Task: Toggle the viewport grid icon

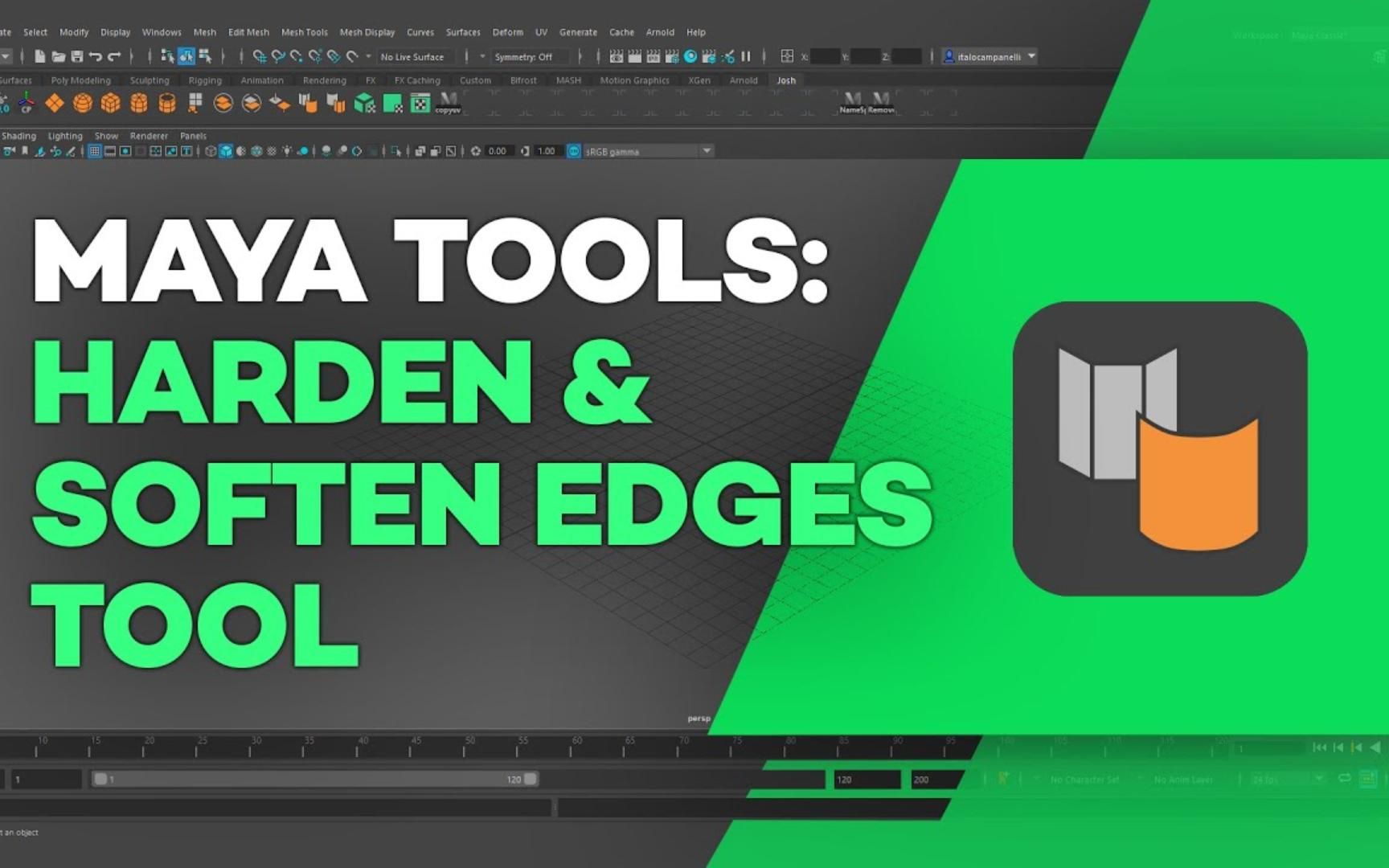Action: [94, 151]
